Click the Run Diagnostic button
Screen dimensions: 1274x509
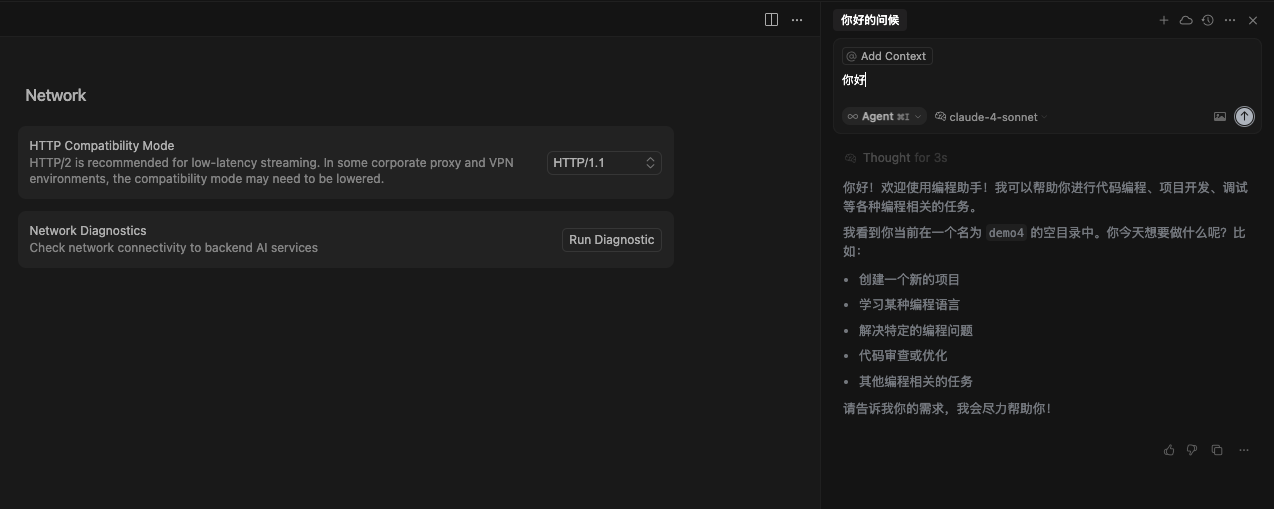pos(611,240)
